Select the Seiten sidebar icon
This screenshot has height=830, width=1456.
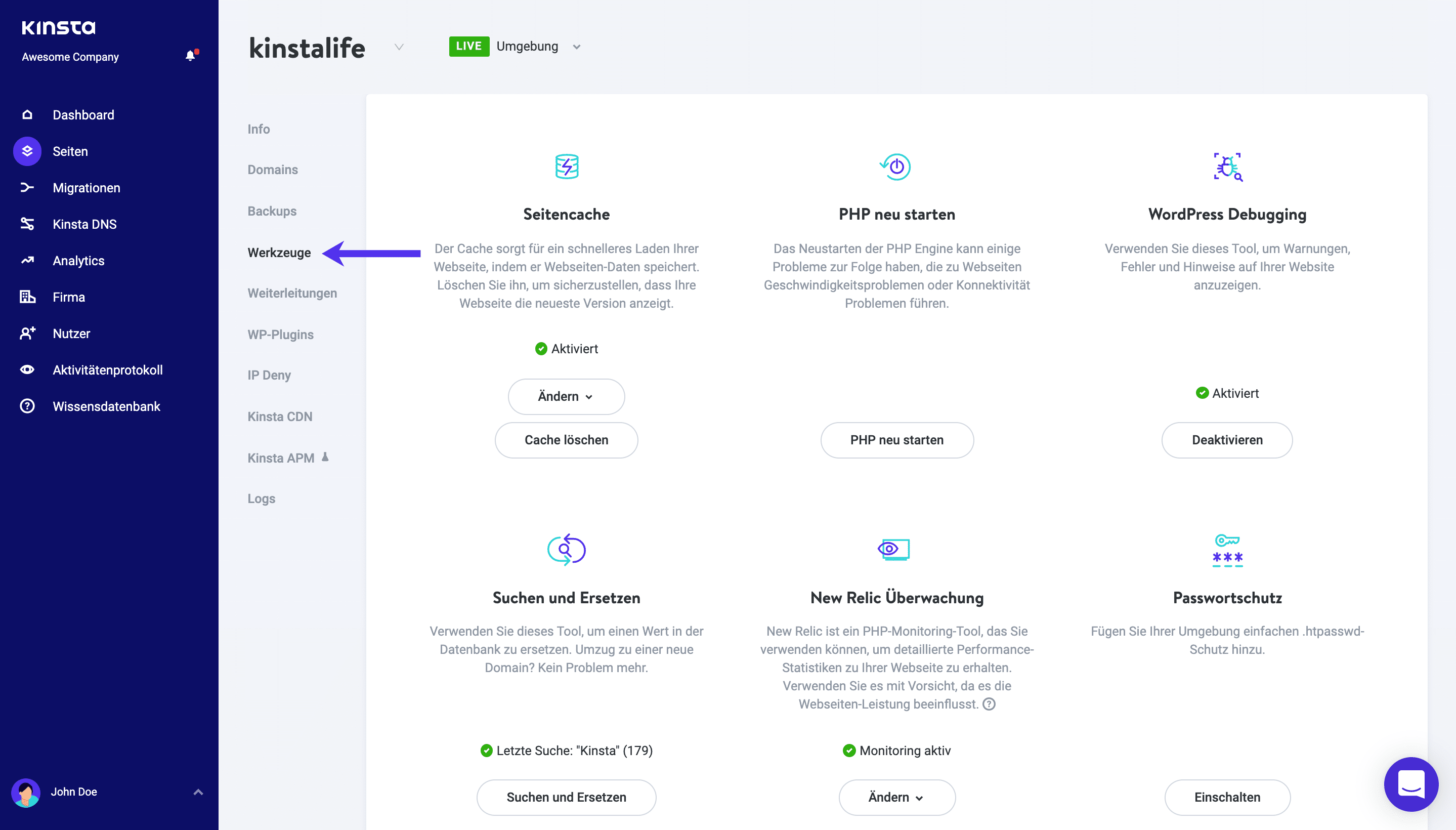27,151
